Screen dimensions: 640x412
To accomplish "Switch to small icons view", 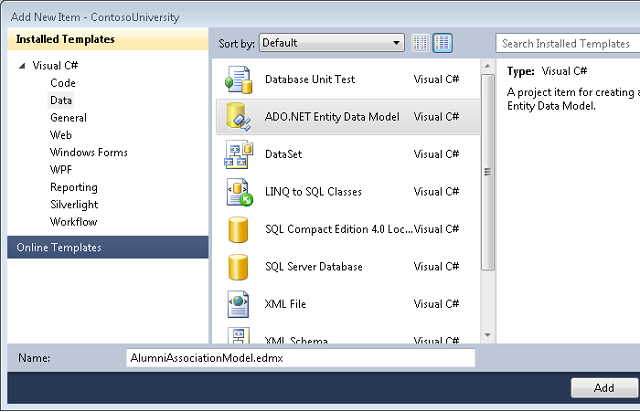I will 420,43.
